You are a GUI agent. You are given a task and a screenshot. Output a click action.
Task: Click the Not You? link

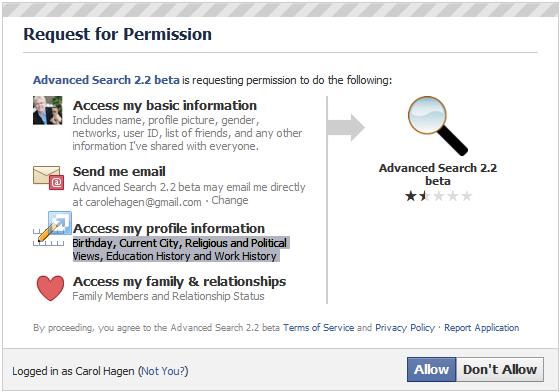tap(163, 371)
